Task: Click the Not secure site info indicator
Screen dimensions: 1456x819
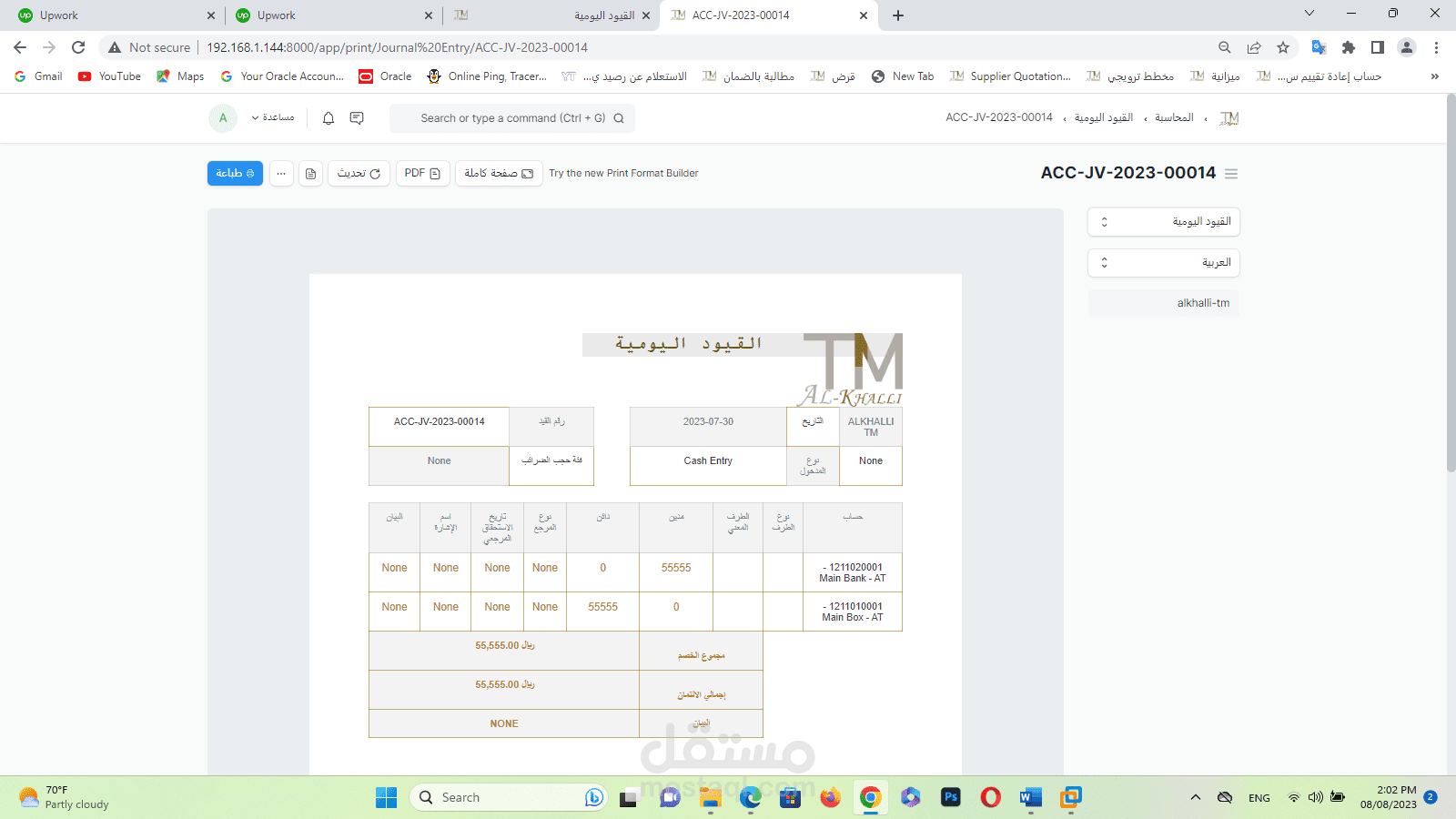Action: pyautogui.click(x=149, y=47)
